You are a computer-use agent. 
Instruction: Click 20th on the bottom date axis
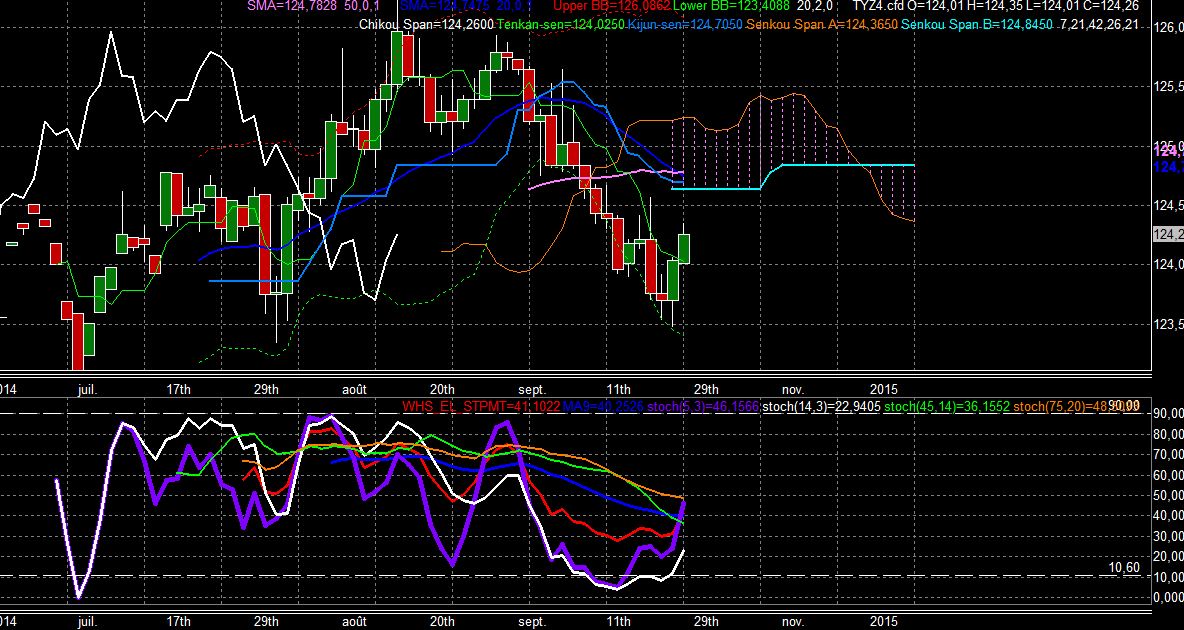point(442,621)
